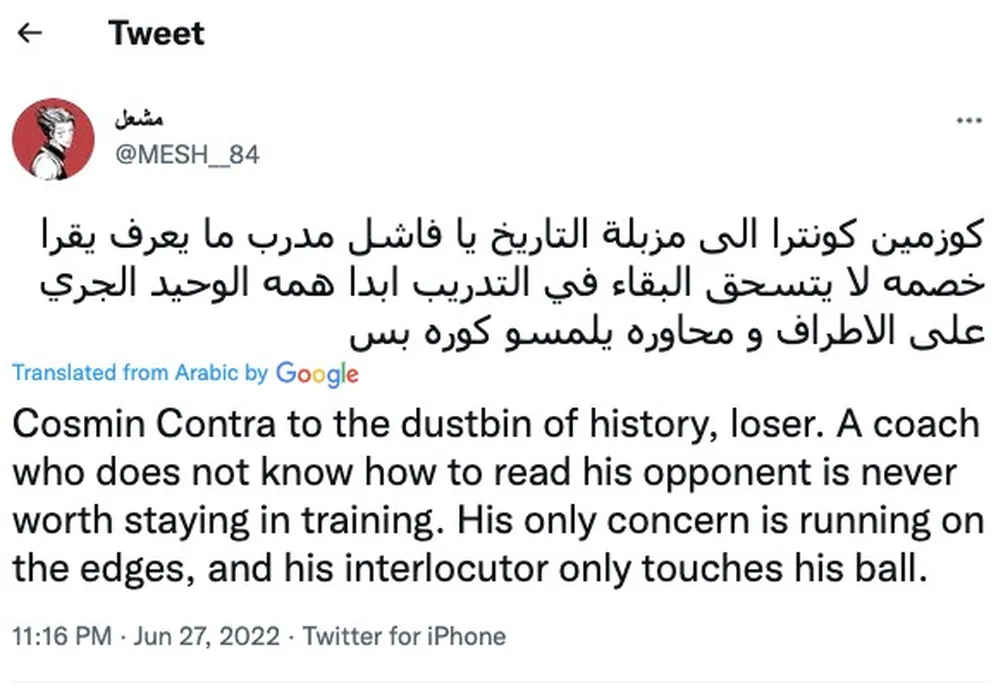This screenshot has width=1003, height=700.
Task: Open the مشعل display name profile link
Action: tap(139, 120)
